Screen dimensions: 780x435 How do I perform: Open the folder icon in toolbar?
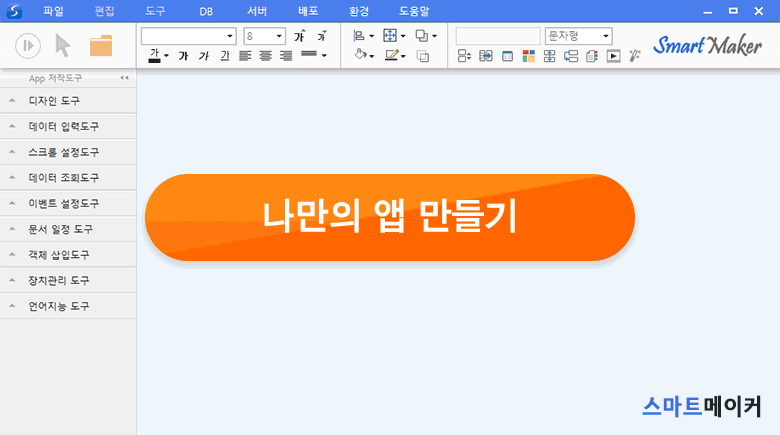point(101,45)
